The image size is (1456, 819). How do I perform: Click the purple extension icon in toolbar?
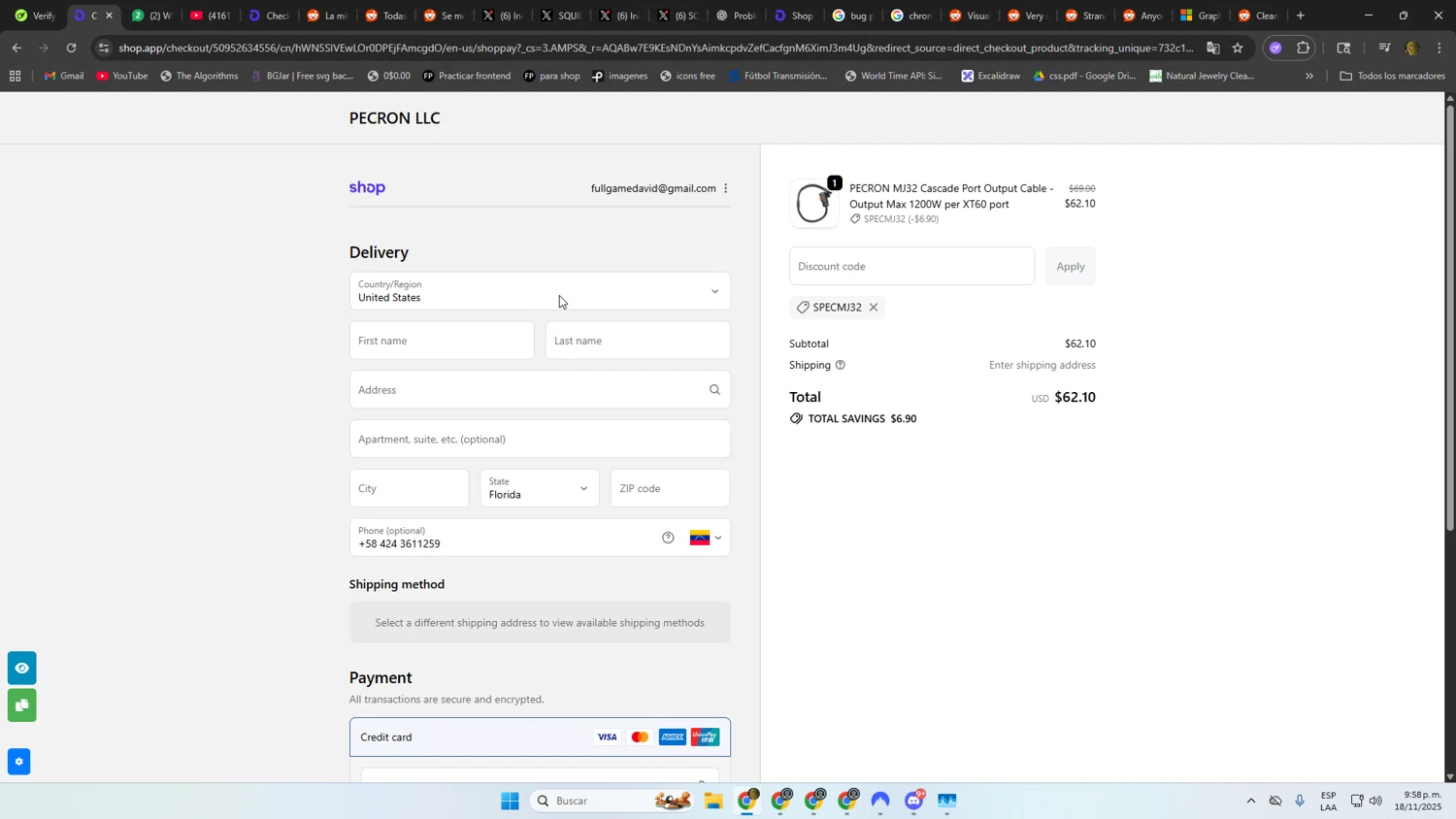1275,48
